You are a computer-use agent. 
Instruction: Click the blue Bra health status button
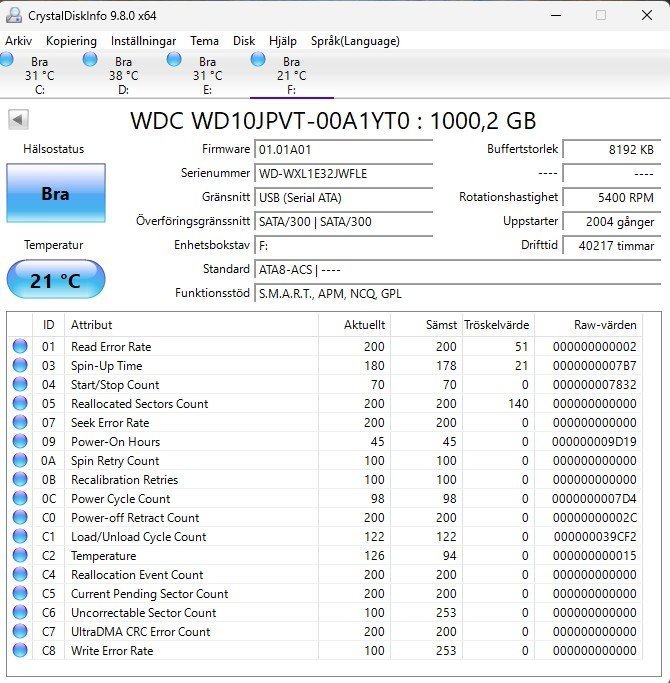click(x=55, y=193)
